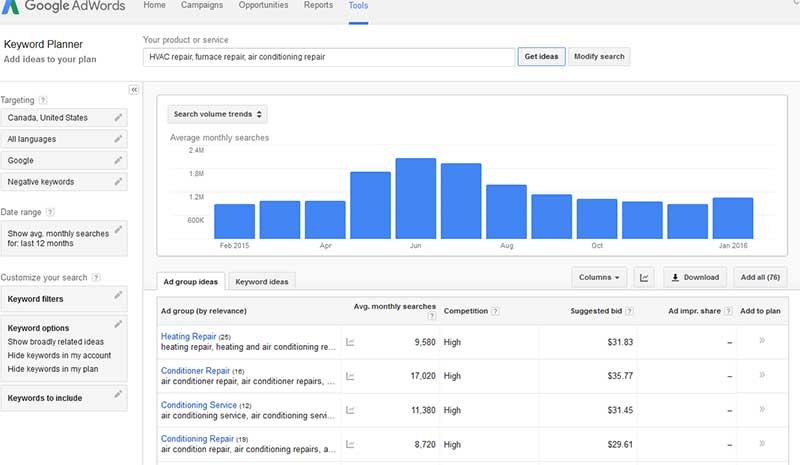
Task: Open the Campaigns menu in the top navigation
Action: [202, 5]
